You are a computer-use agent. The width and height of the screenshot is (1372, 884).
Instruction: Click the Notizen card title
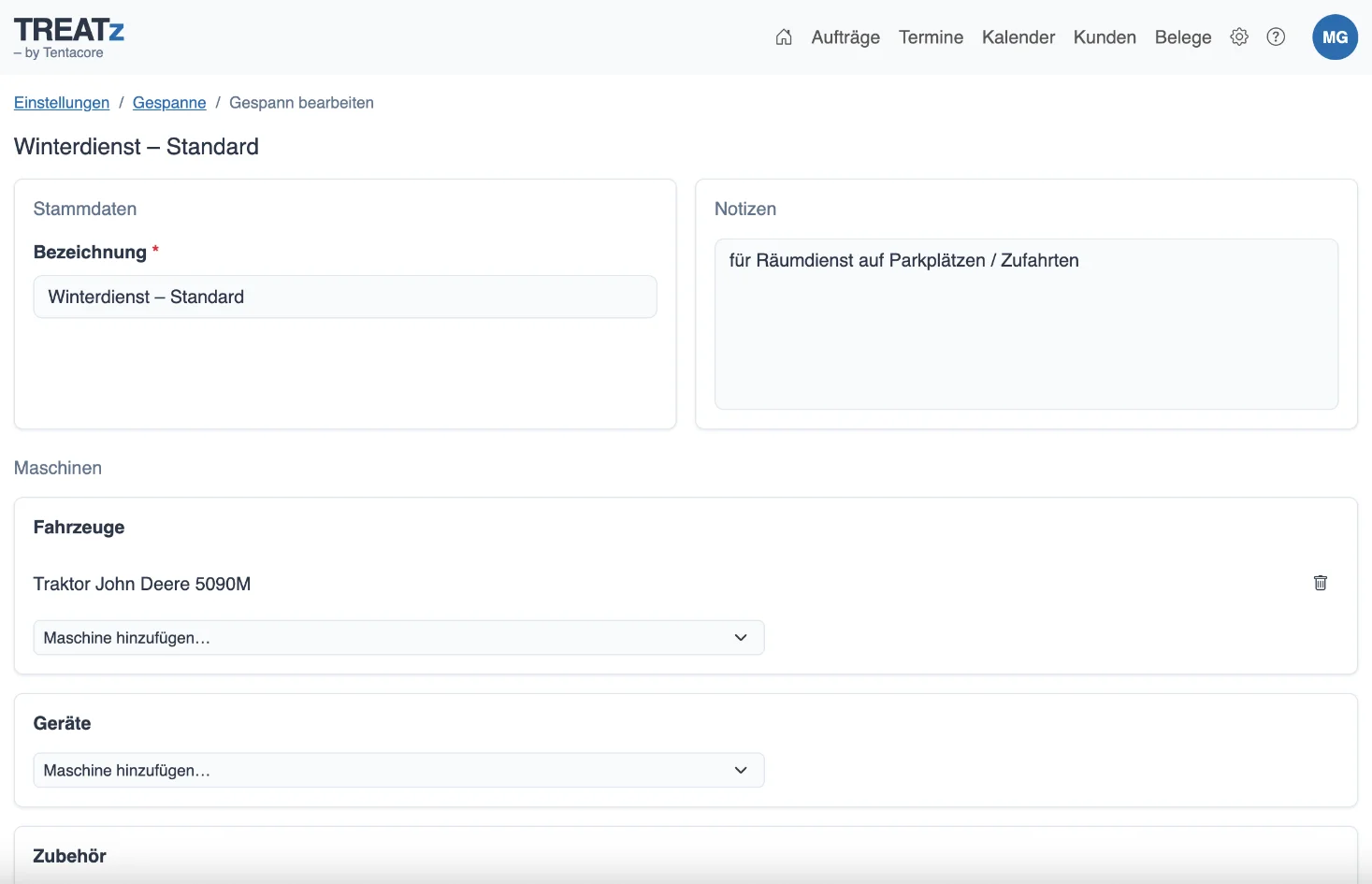pyautogui.click(x=745, y=209)
